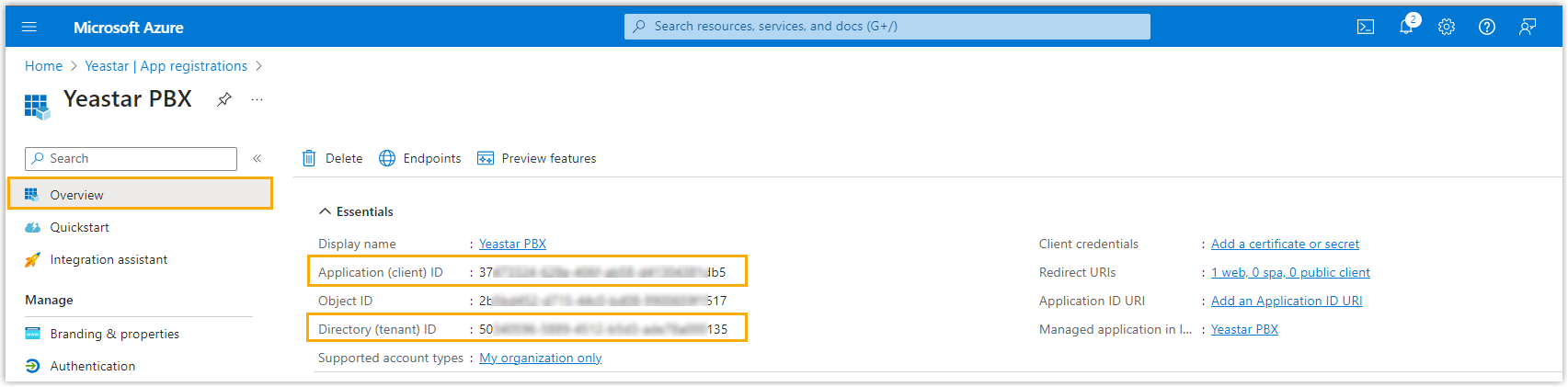Collapse the left sidebar menu

point(258,158)
